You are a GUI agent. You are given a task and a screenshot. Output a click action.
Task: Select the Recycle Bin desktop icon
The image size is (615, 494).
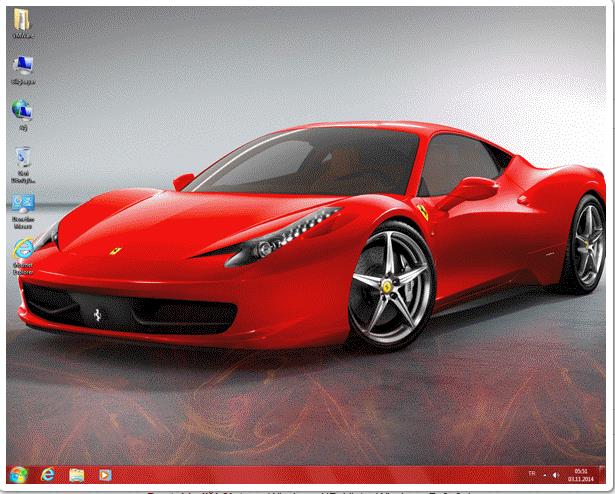pos(22,159)
